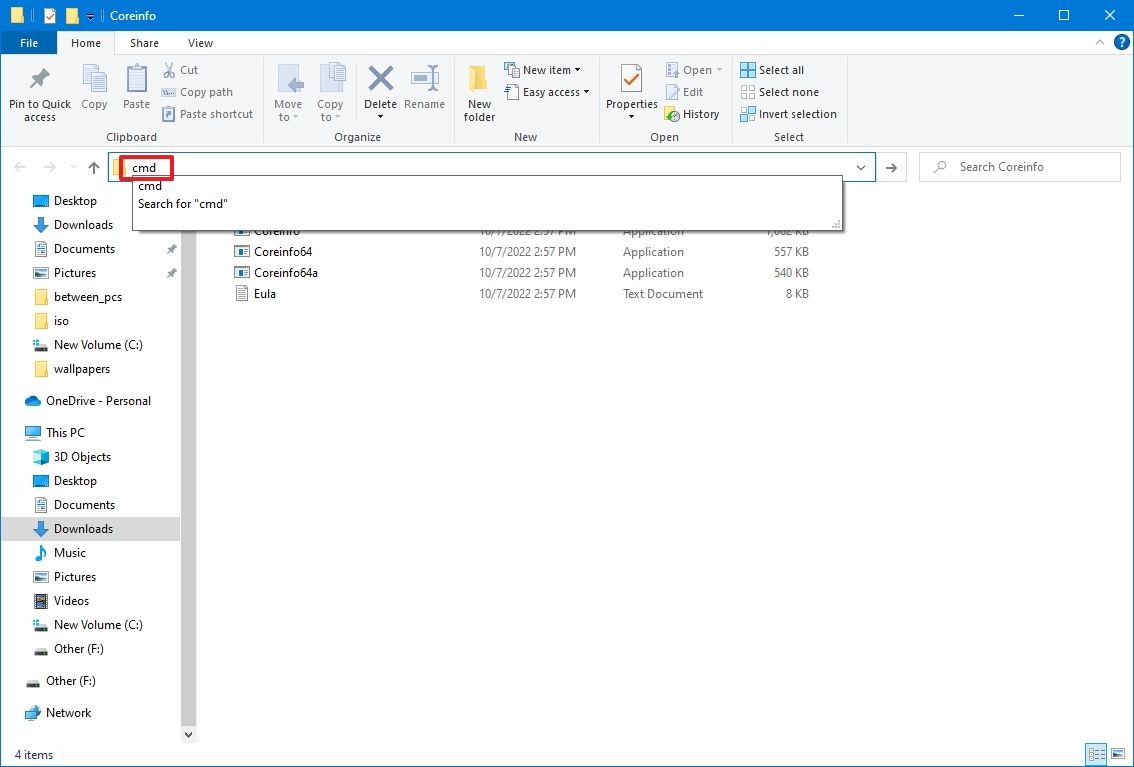Create a New folder from ribbon

pyautogui.click(x=479, y=80)
